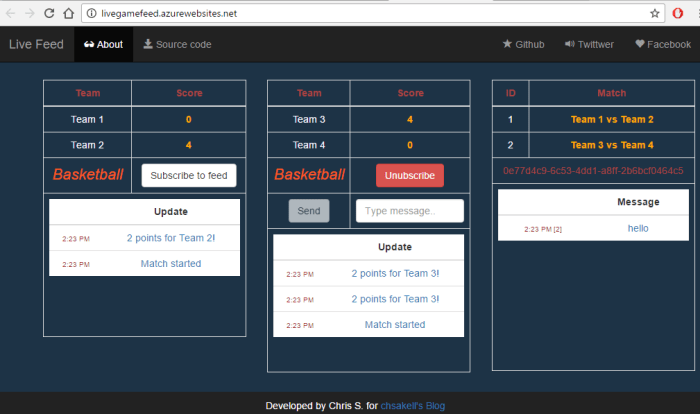Viewport: 700px width, 414px height.
Task: Click the Message column header
Action: click(x=638, y=202)
